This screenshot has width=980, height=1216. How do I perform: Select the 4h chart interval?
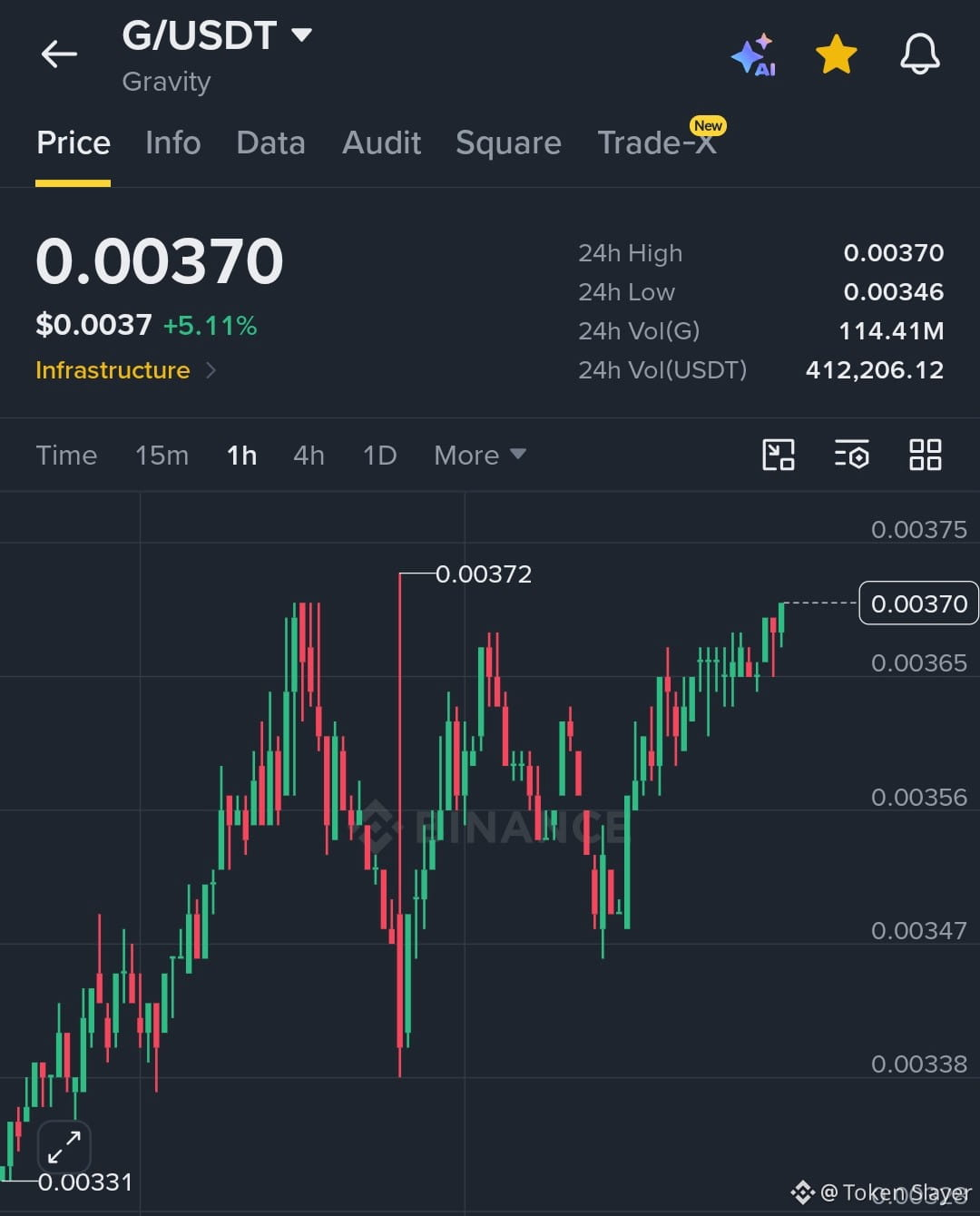click(x=309, y=455)
